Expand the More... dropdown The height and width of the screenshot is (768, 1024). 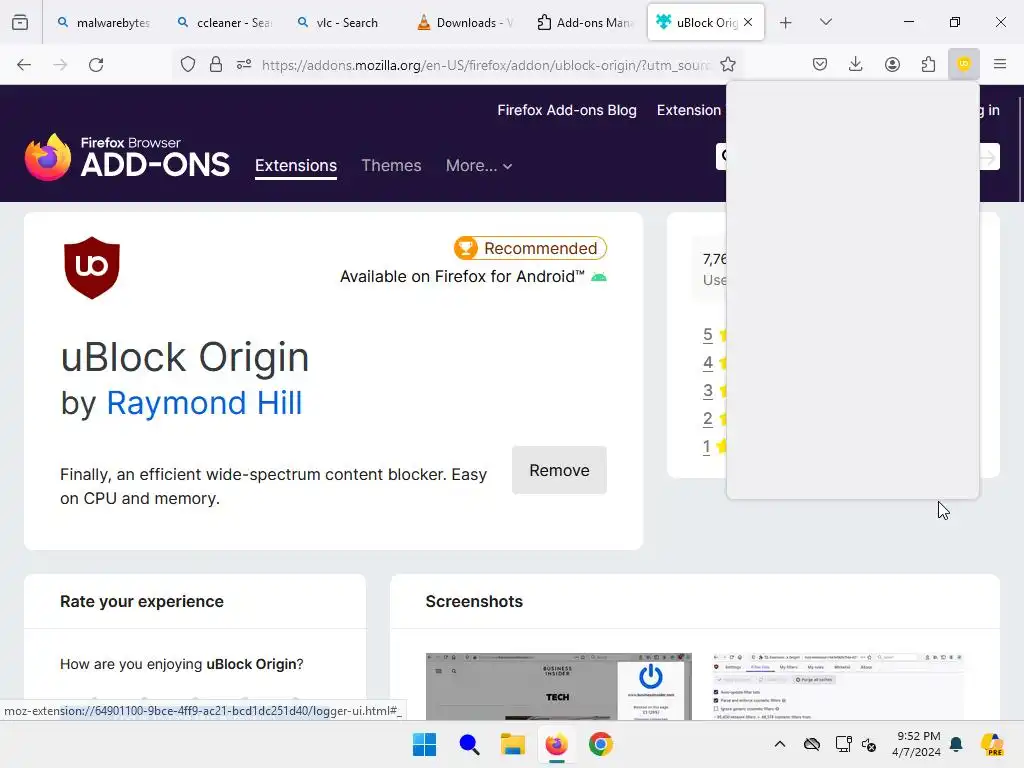point(479,165)
